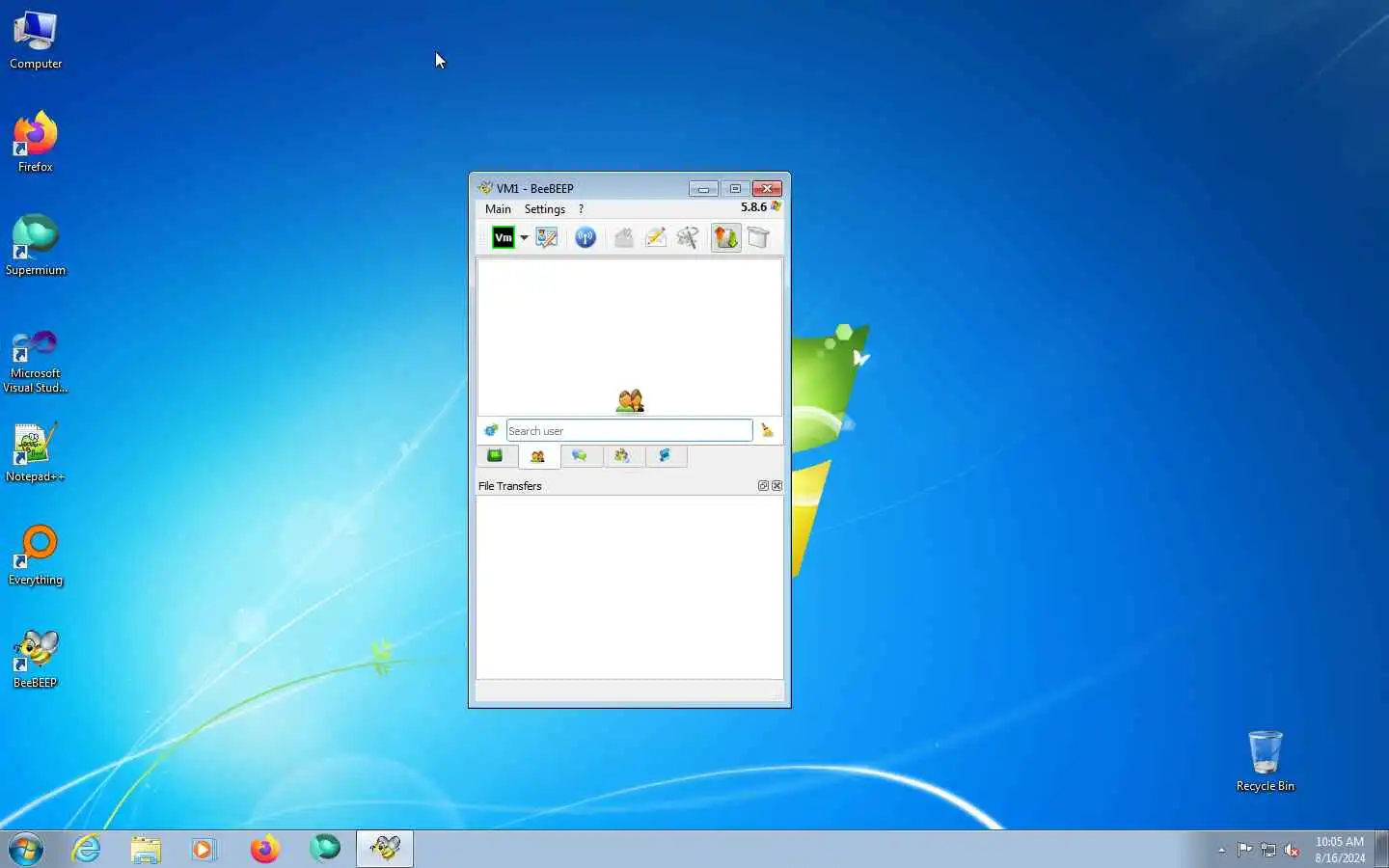Select the Microsoft Visual Studio desktop shortcut
Viewport: 1389px width, 868px height.
[x=36, y=361]
